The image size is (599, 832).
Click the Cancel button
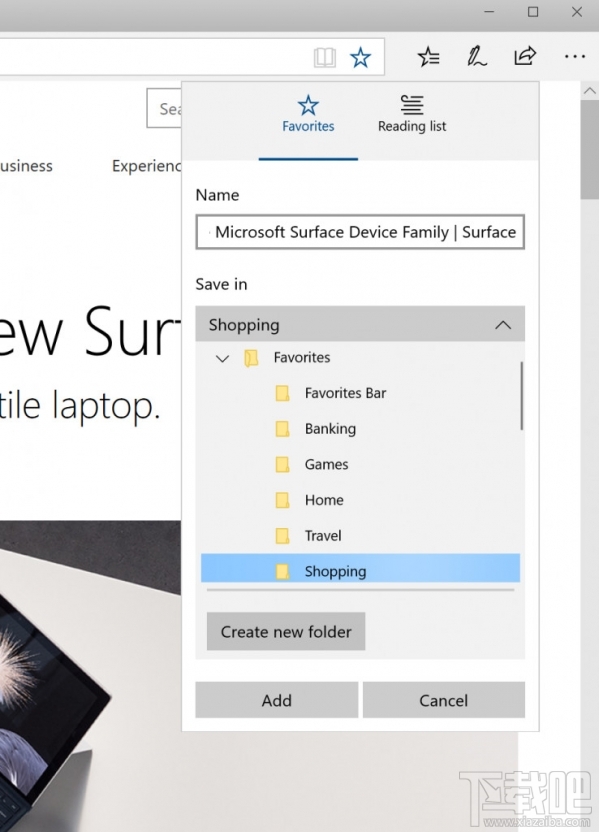(444, 700)
